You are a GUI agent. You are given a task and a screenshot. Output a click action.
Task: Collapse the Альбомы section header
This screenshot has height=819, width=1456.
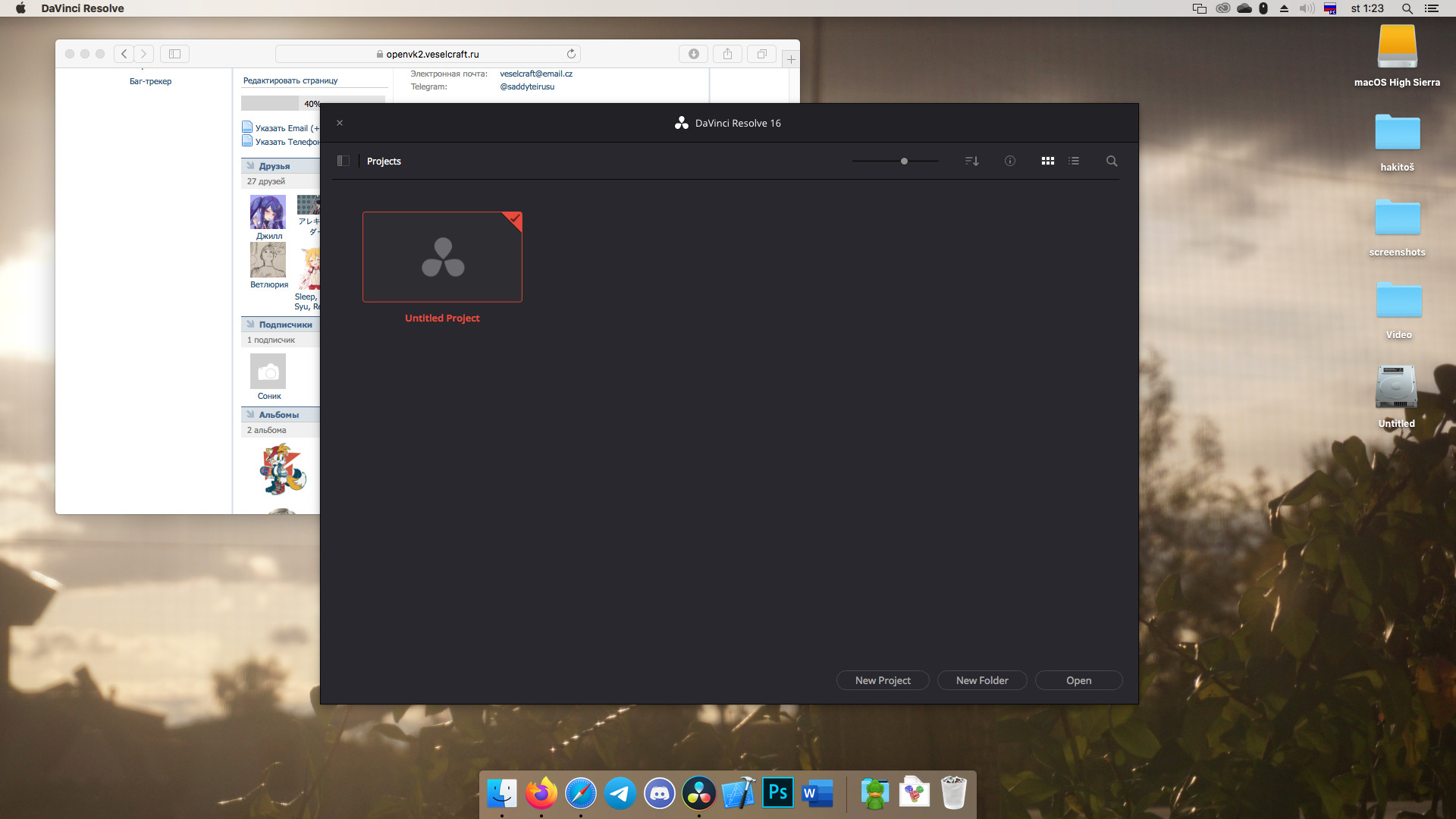(278, 415)
